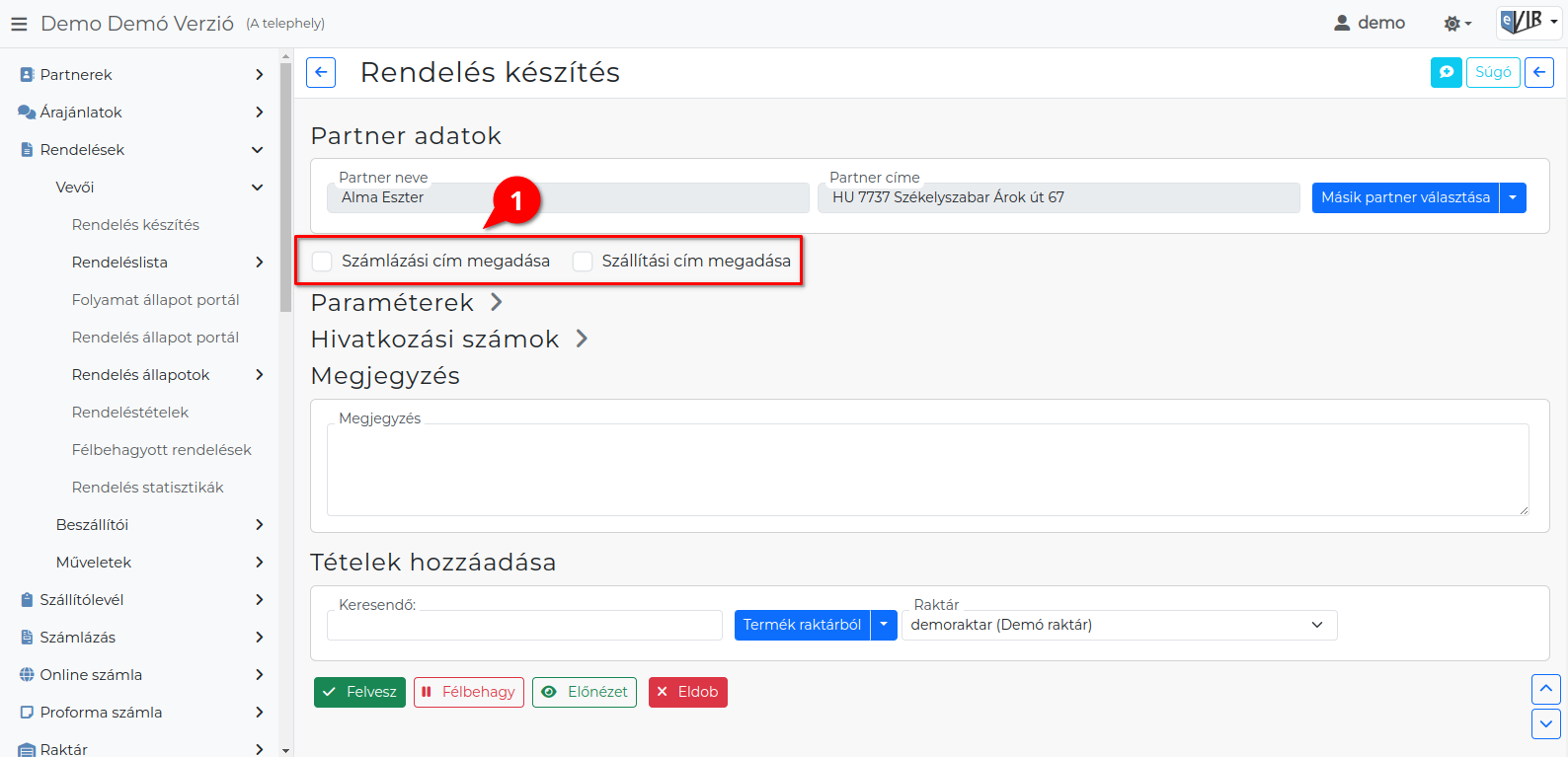Click the blue chat support icon
Image resolution: width=1568 pixels, height=757 pixels.
pyautogui.click(x=1447, y=72)
